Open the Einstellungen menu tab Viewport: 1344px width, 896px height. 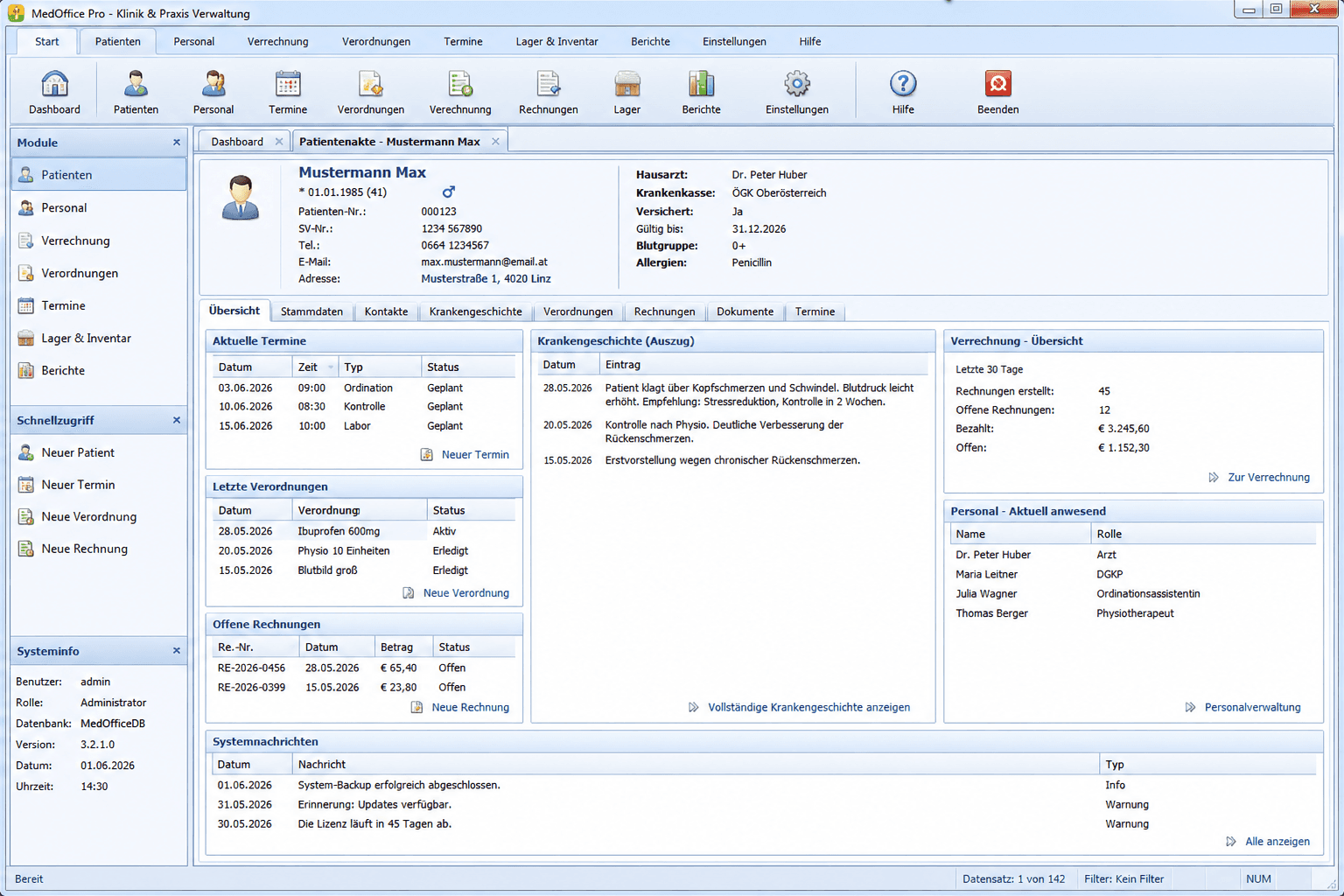click(x=734, y=41)
